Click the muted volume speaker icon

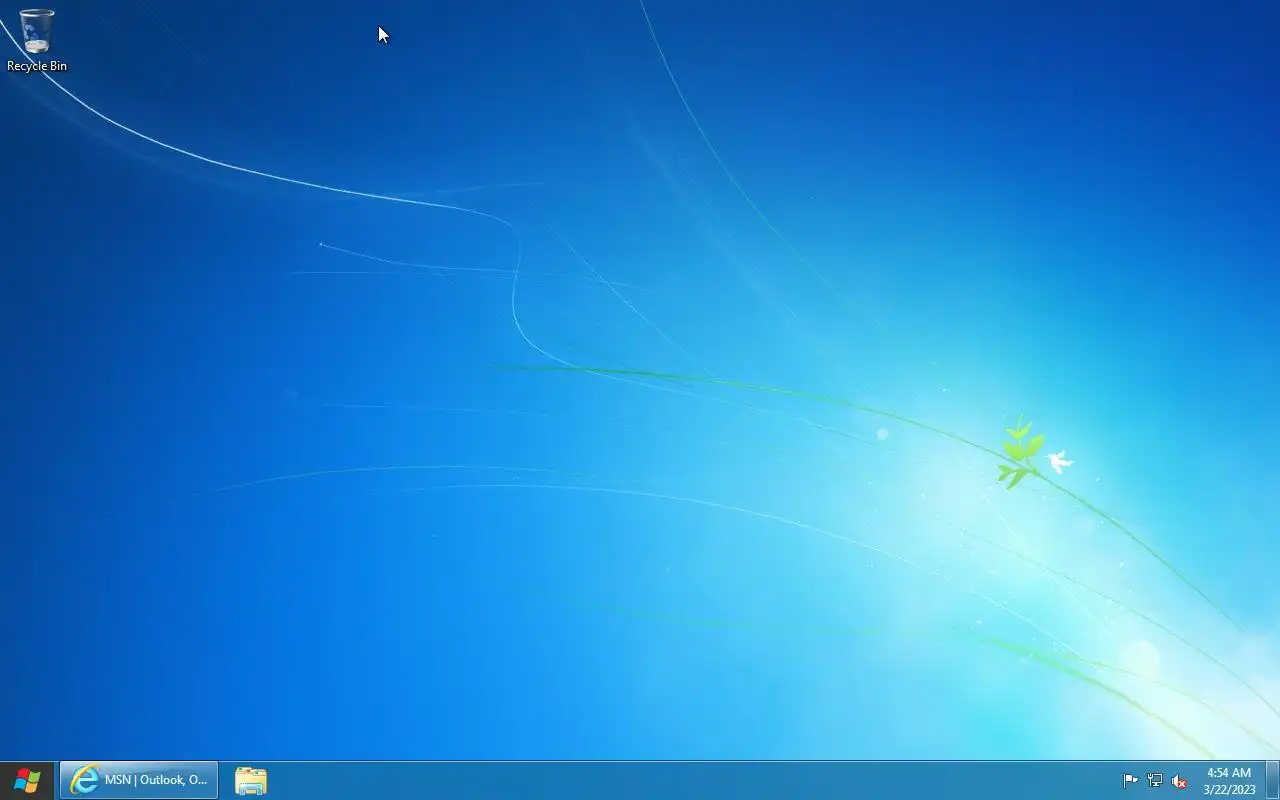pyautogui.click(x=1180, y=781)
